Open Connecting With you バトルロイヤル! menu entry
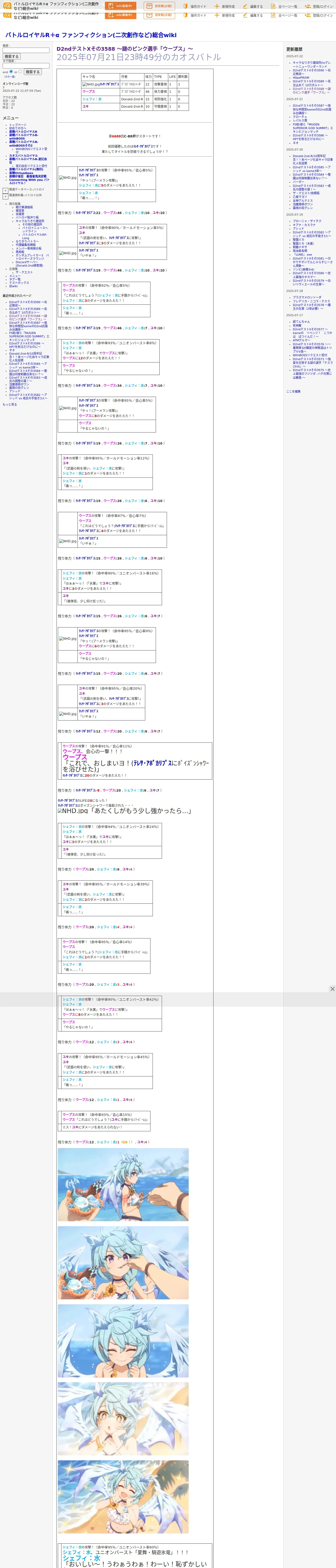 tap(29, 181)
